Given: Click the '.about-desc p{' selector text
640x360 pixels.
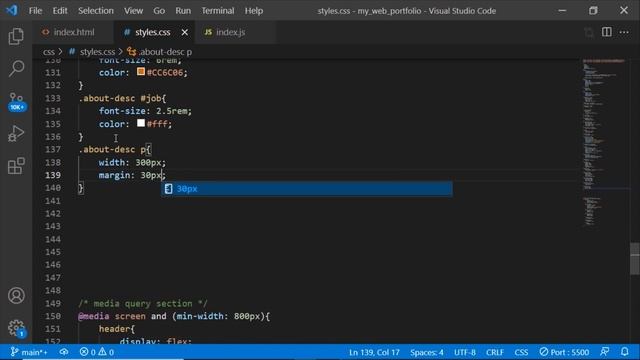Looking at the screenshot, I should pos(115,149).
